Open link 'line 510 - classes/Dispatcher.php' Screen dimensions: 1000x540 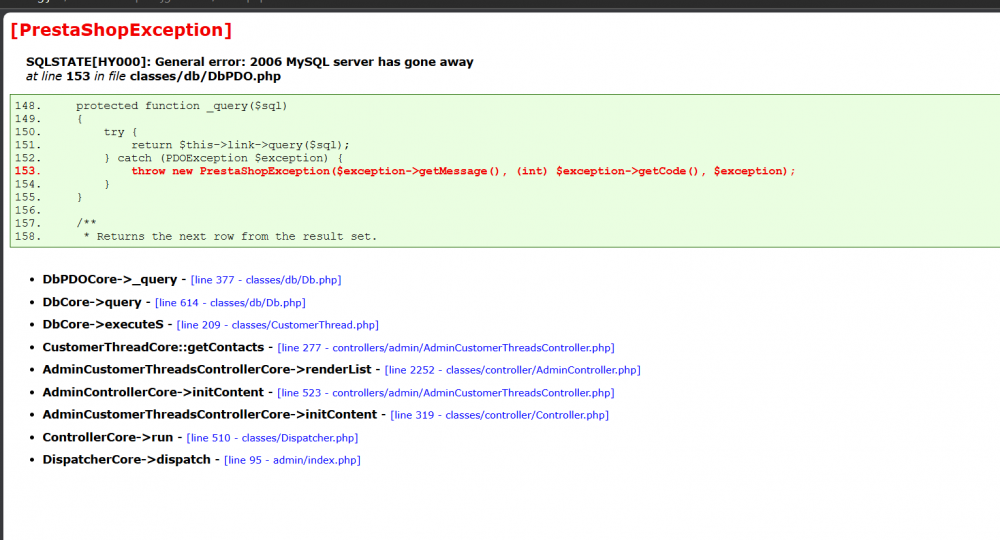point(272,438)
